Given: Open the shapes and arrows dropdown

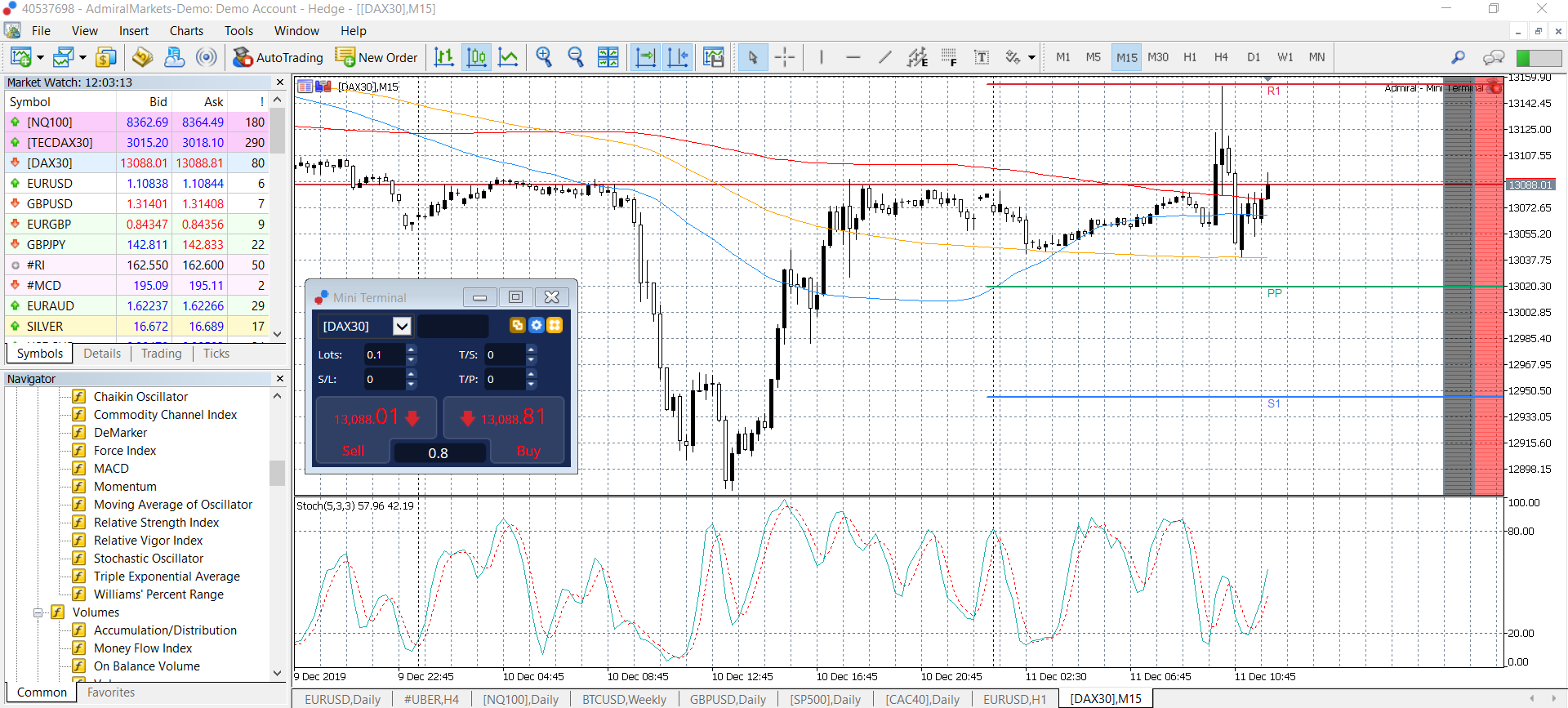Looking at the screenshot, I should point(1031,57).
